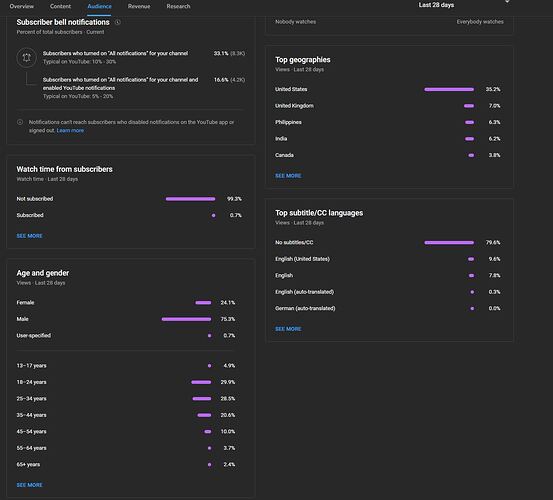This screenshot has height=500, width=553.
Task: Click the 35–44 years row
Action: coord(126,415)
